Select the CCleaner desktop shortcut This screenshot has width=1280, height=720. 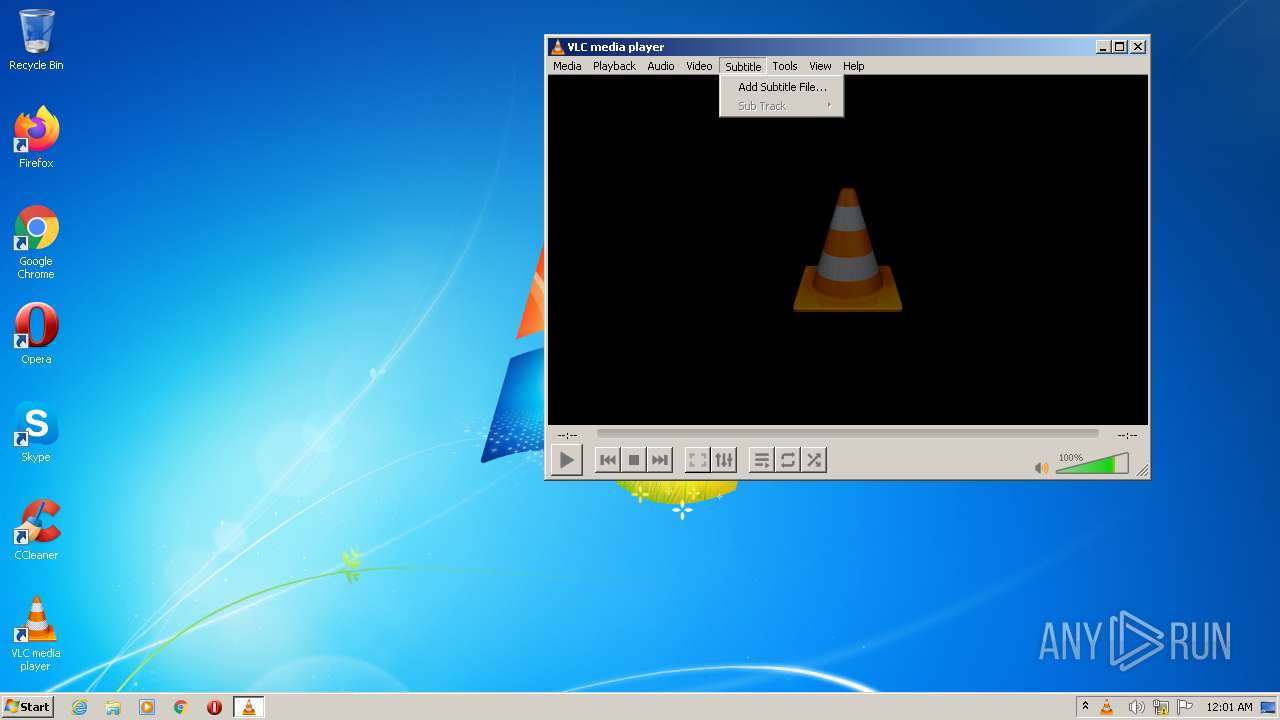36,530
